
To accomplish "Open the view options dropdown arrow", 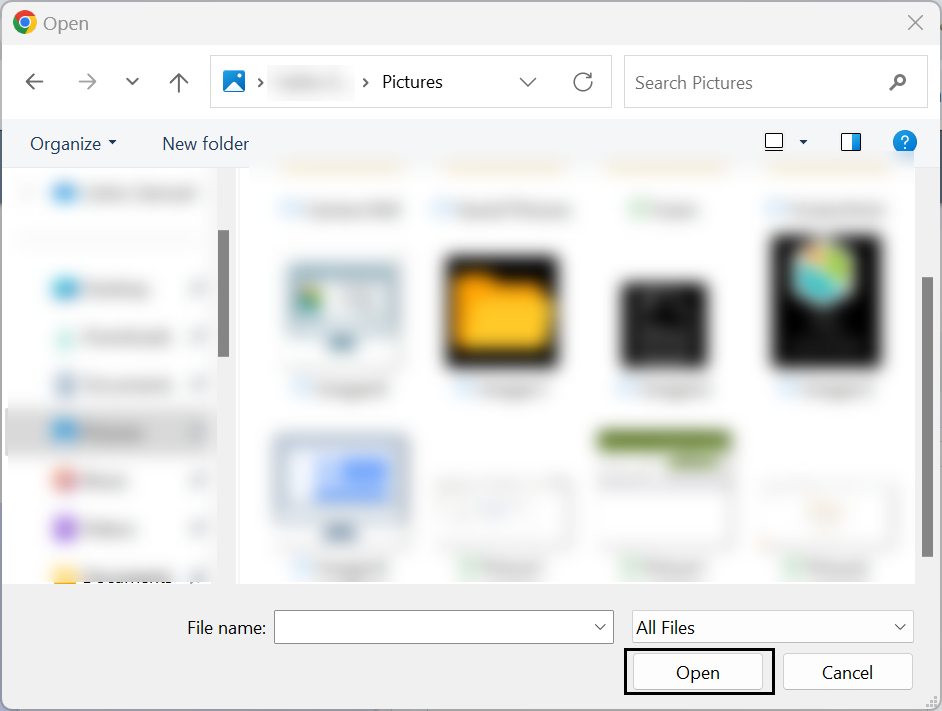I will click(x=803, y=142).
